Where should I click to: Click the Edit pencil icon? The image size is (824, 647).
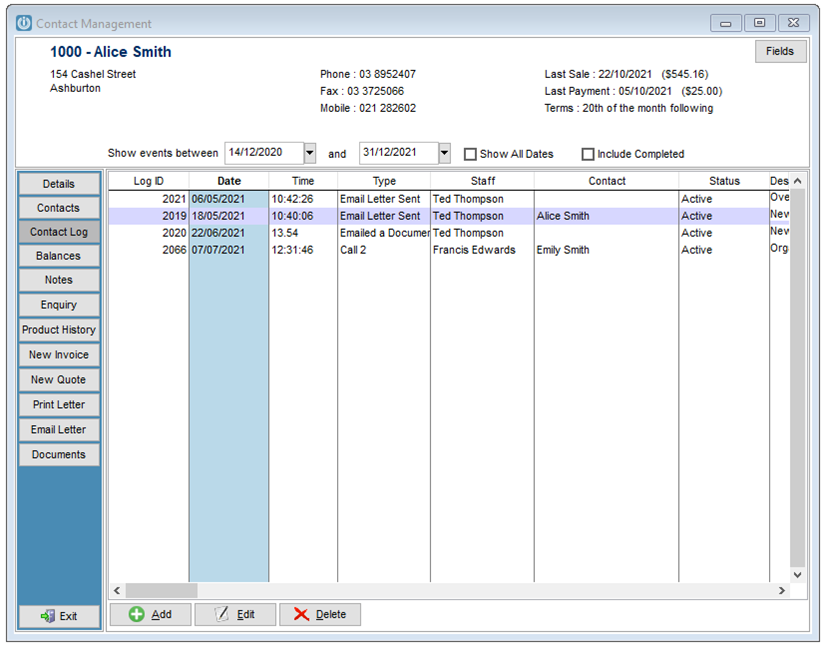pyautogui.click(x=223, y=614)
